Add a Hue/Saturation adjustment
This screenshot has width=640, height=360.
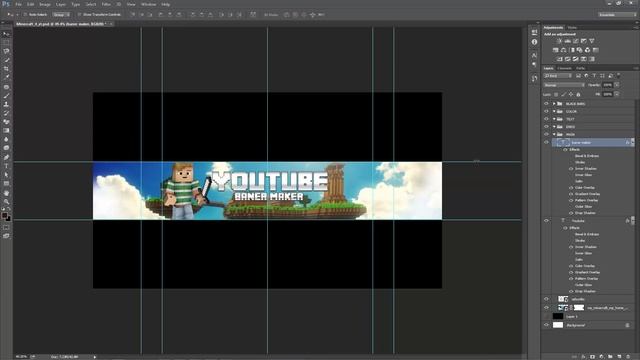pos(556,50)
